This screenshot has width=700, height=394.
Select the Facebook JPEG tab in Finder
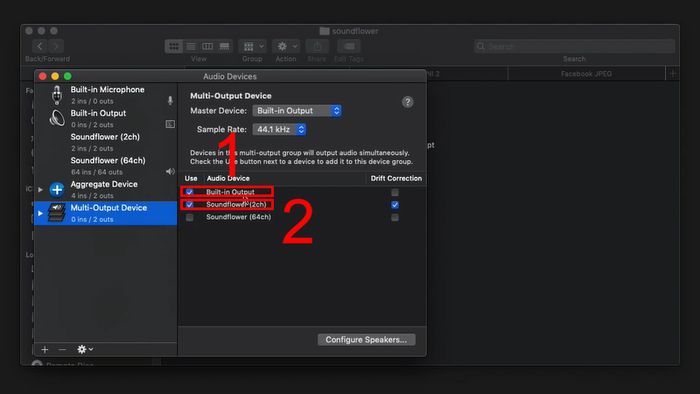(x=586, y=74)
